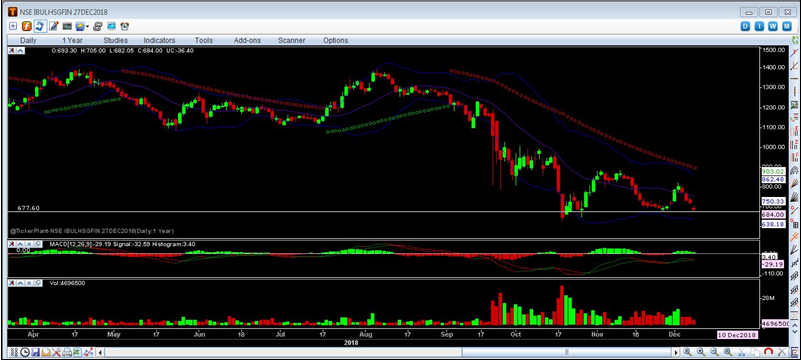Click the green Excel export icon
Image resolution: width=801 pixels, height=361 pixels.
(x=77, y=352)
